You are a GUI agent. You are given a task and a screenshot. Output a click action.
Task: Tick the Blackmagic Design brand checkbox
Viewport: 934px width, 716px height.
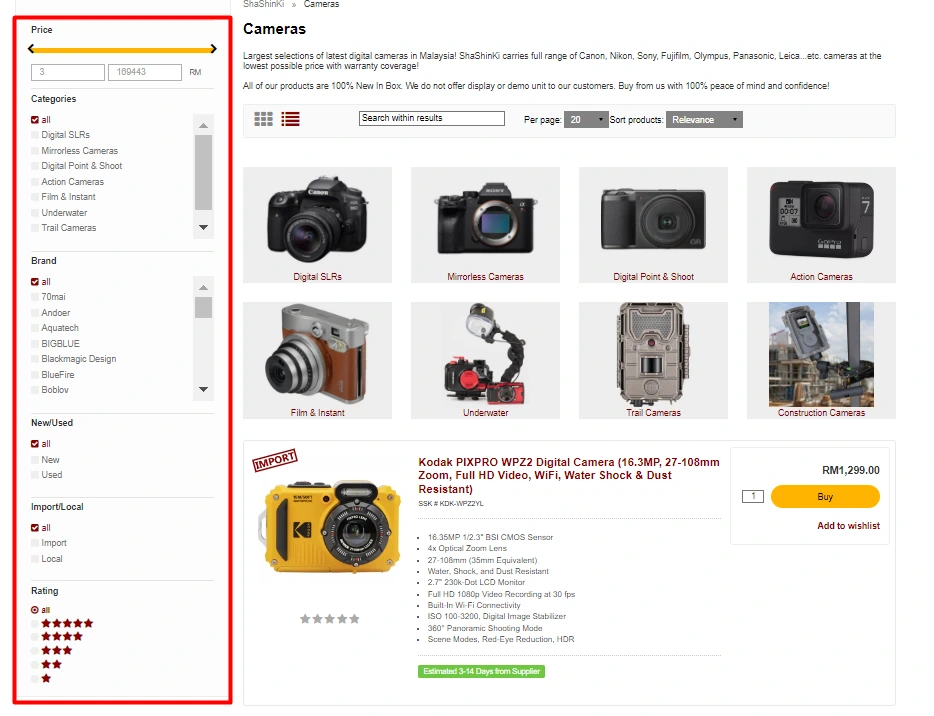tap(36, 359)
